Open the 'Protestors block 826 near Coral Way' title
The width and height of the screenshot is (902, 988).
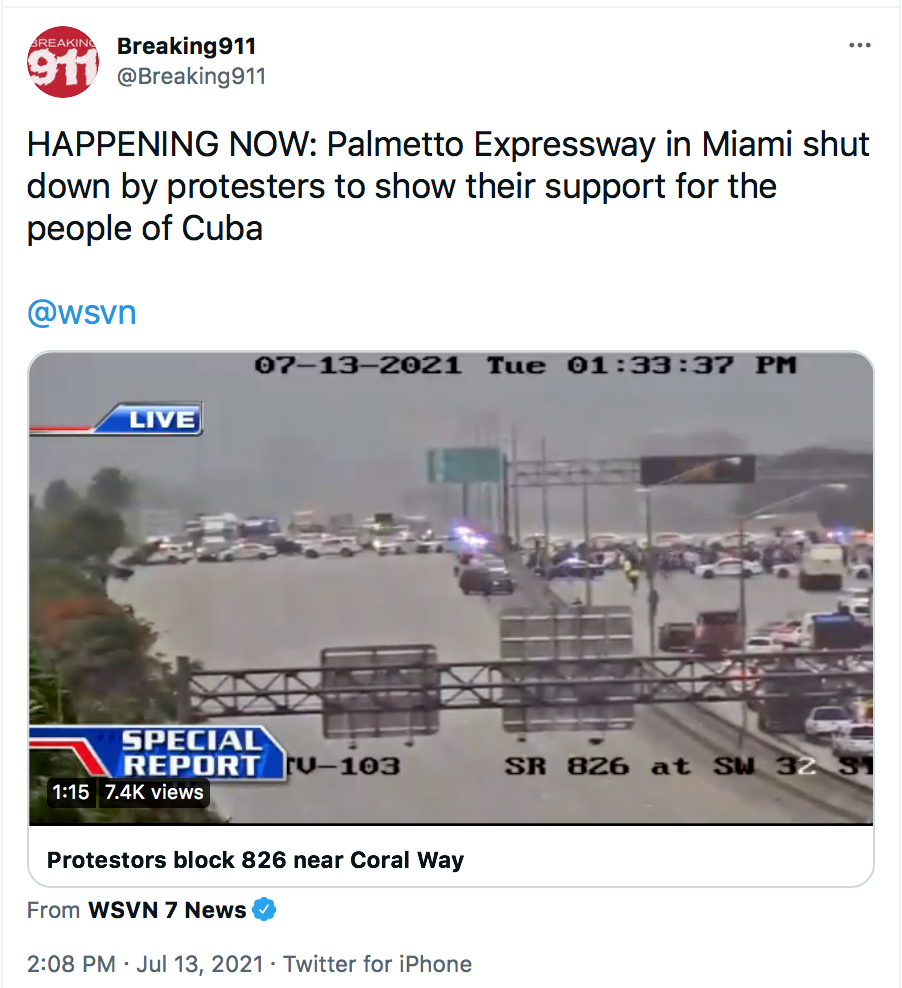[255, 859]
